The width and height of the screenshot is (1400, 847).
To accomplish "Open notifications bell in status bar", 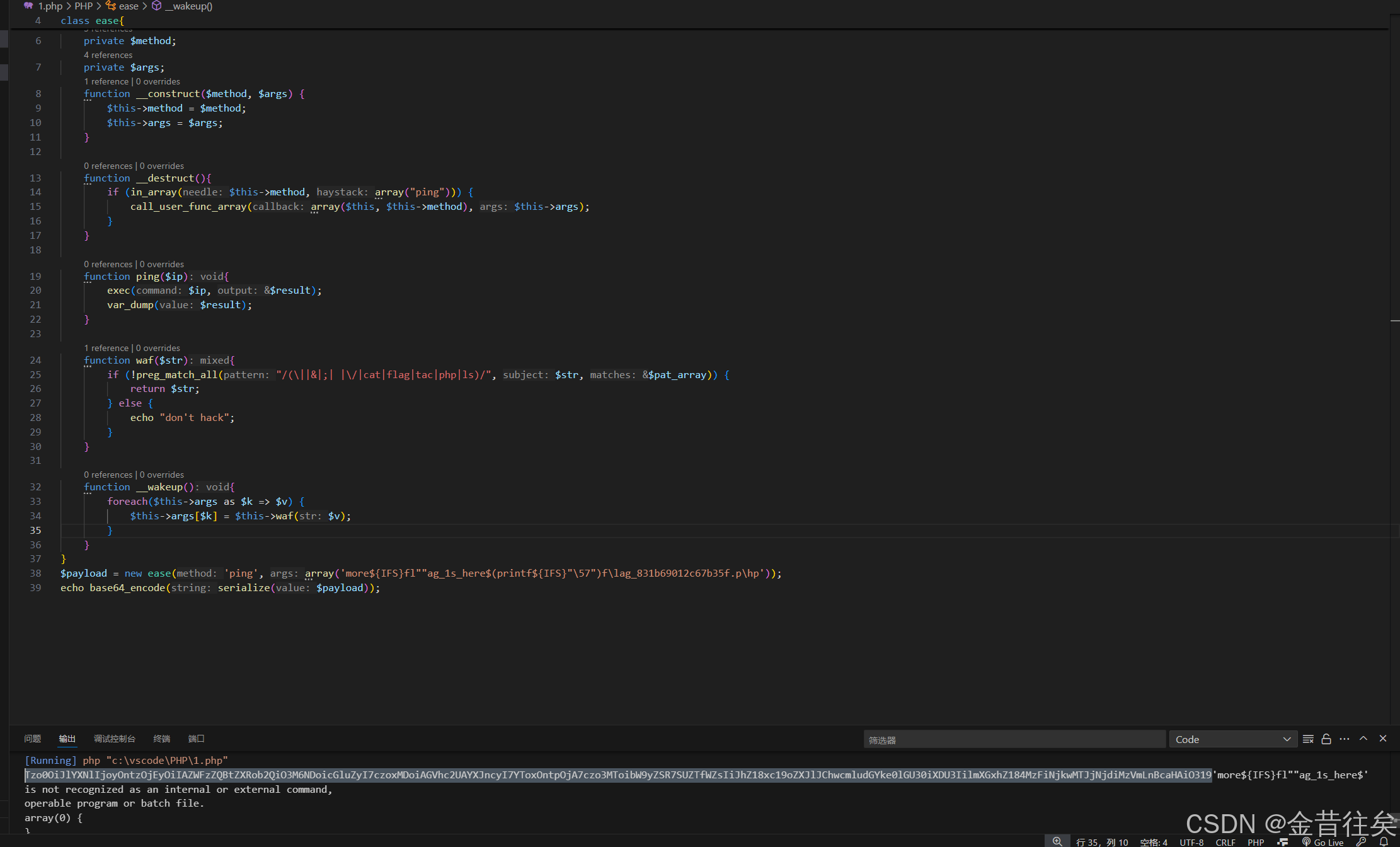I will coord(1384,842).
